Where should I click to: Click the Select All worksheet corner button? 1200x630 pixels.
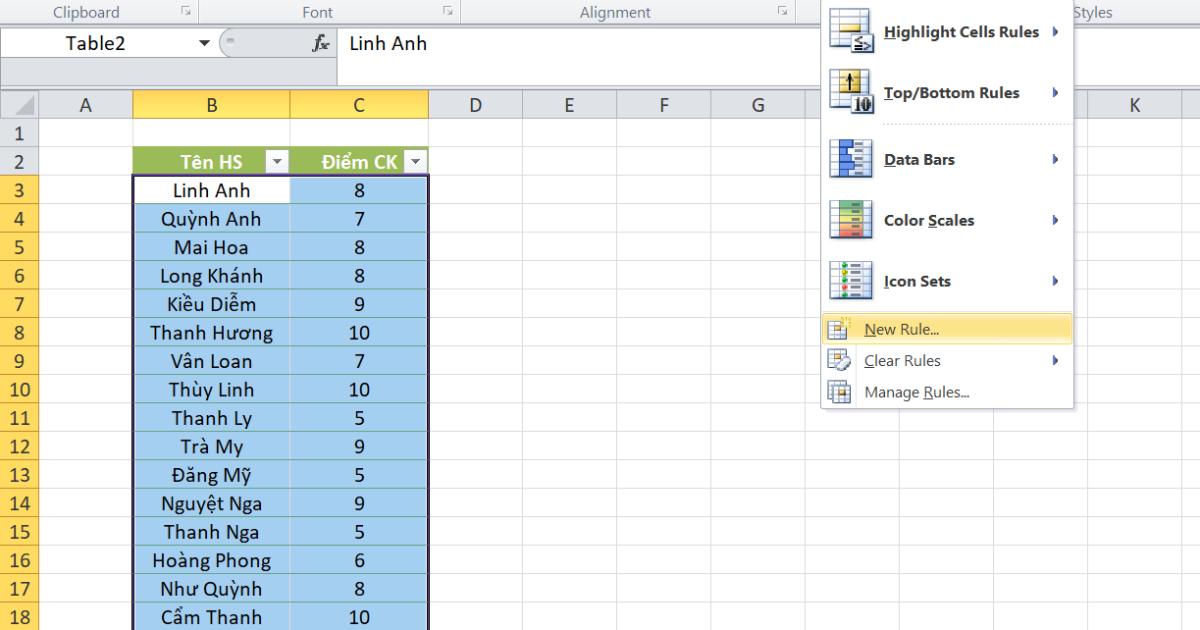[x=18, y=104]
